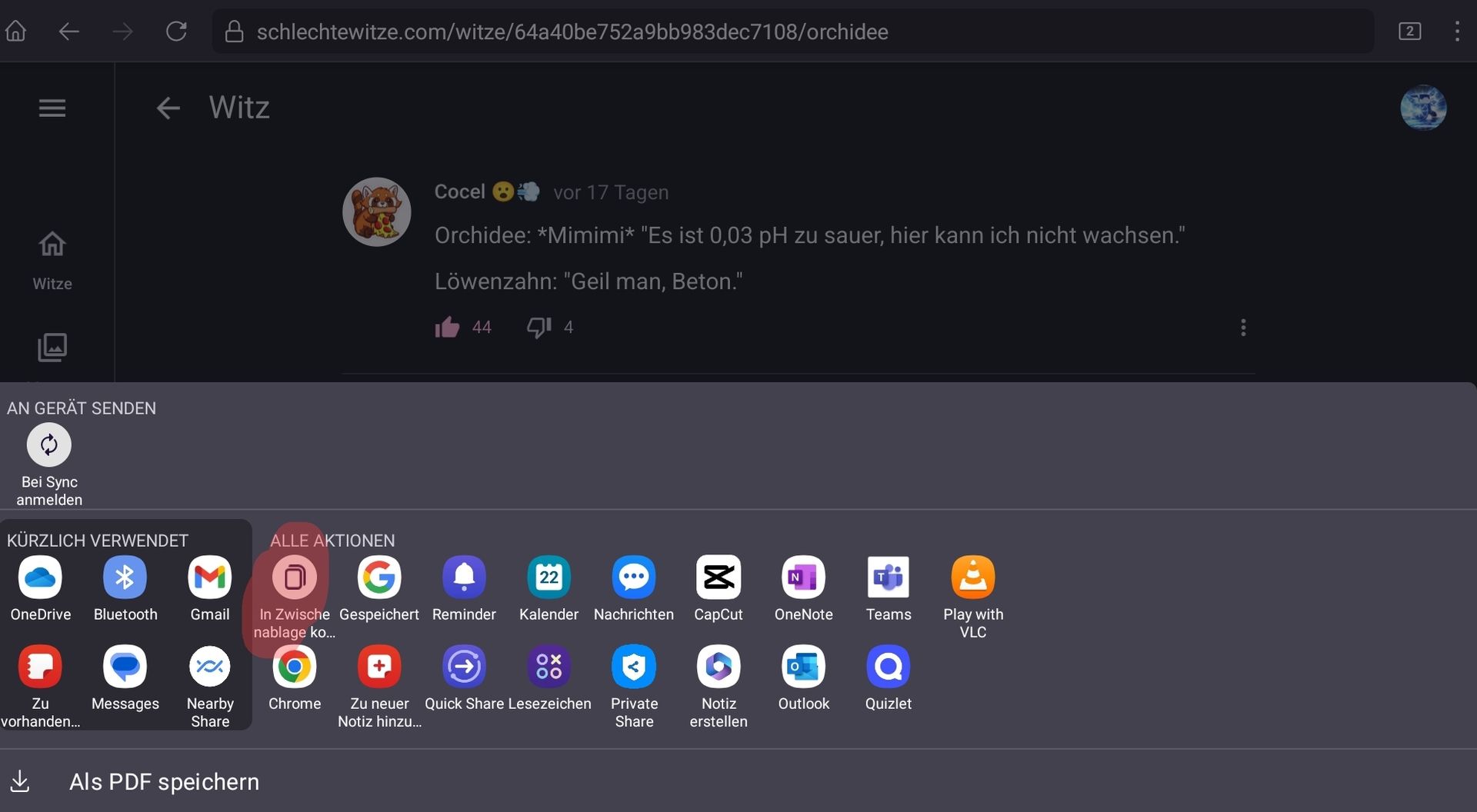Share the joke through Gmail
Image resolution: width=1477 pixels, height=812 pixels.
point(209,577)
